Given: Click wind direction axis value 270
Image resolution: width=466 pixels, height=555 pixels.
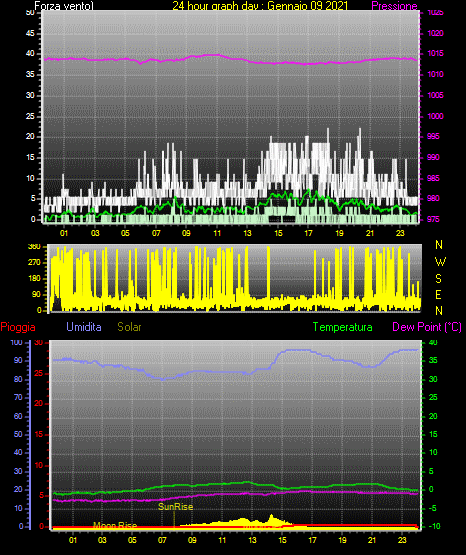Looking at the screenshot, I should point(34,263).
